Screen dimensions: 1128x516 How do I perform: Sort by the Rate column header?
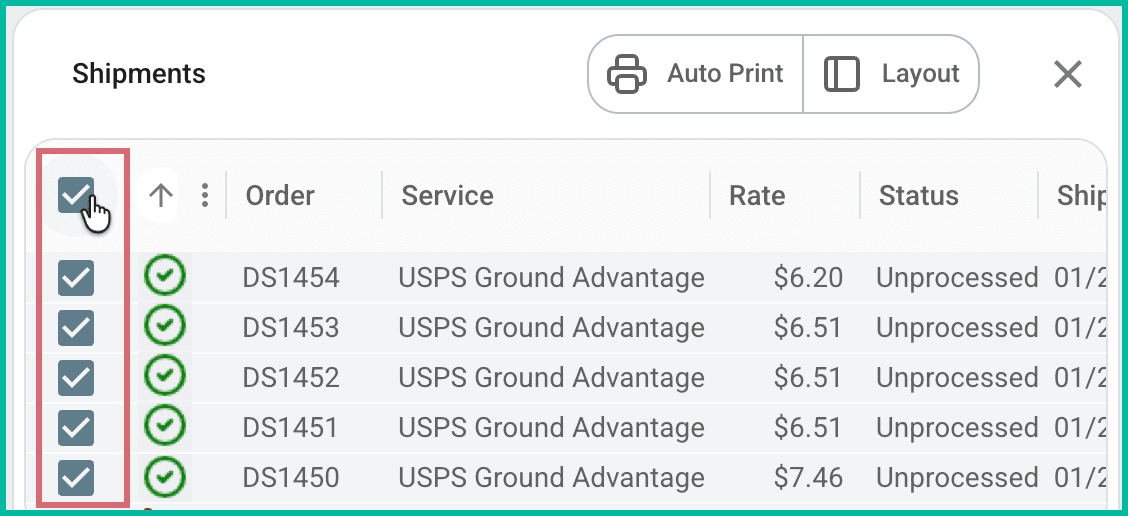point(757,195)
